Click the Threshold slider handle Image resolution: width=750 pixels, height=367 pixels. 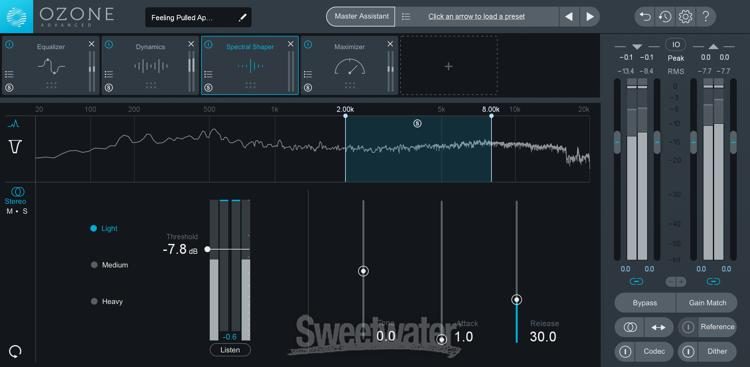[207, 249]
